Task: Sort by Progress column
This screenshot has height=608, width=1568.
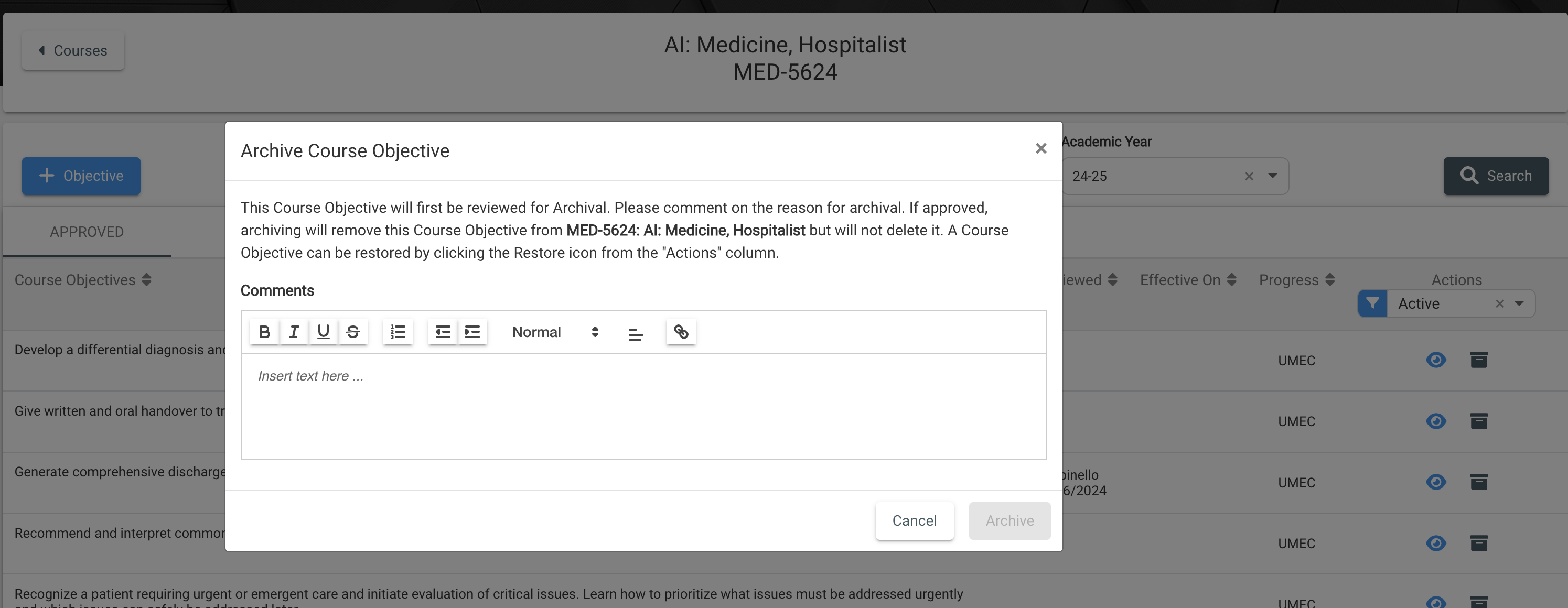Action: [x=1296, y=280]
